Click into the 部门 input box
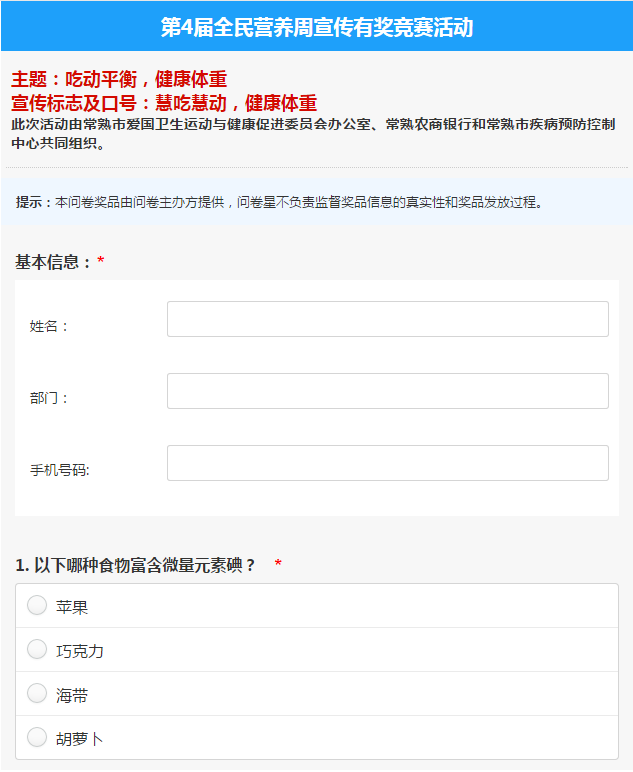Image resolution: width=633 pixels, height=772 pixels. click(x=388, y=391)
